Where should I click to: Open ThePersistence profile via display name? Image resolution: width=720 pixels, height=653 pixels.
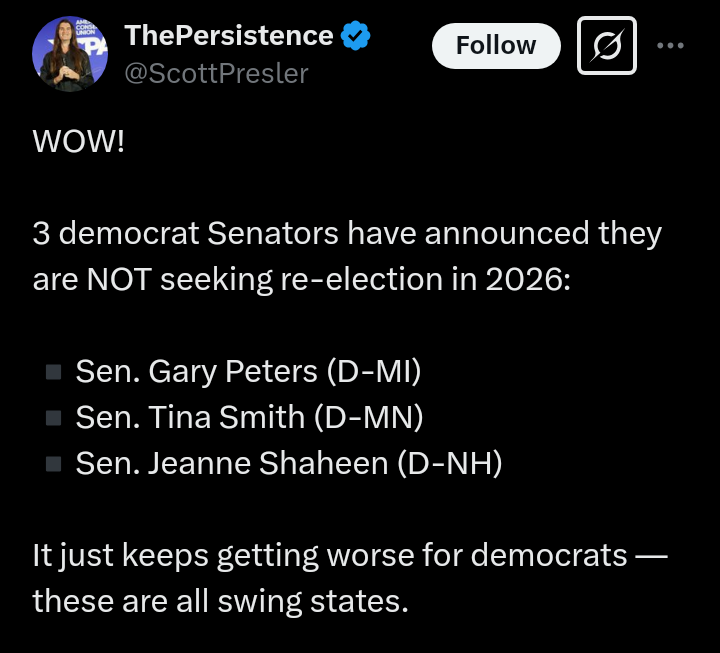pyautogui.click(x=229, y=35)
